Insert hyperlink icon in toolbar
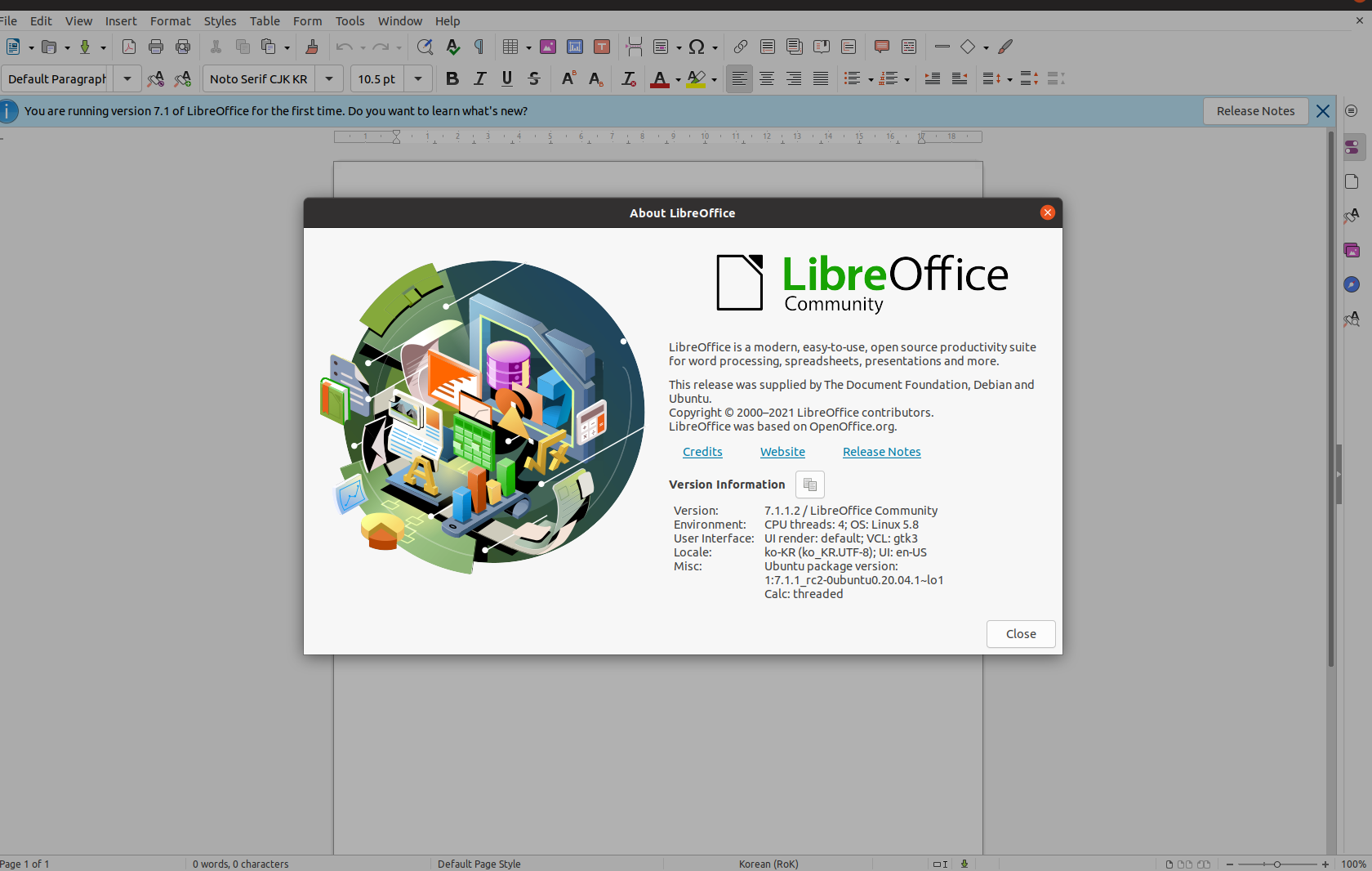Image resolution: width=1372 pixels, height=871 pixels. point(741,47)
